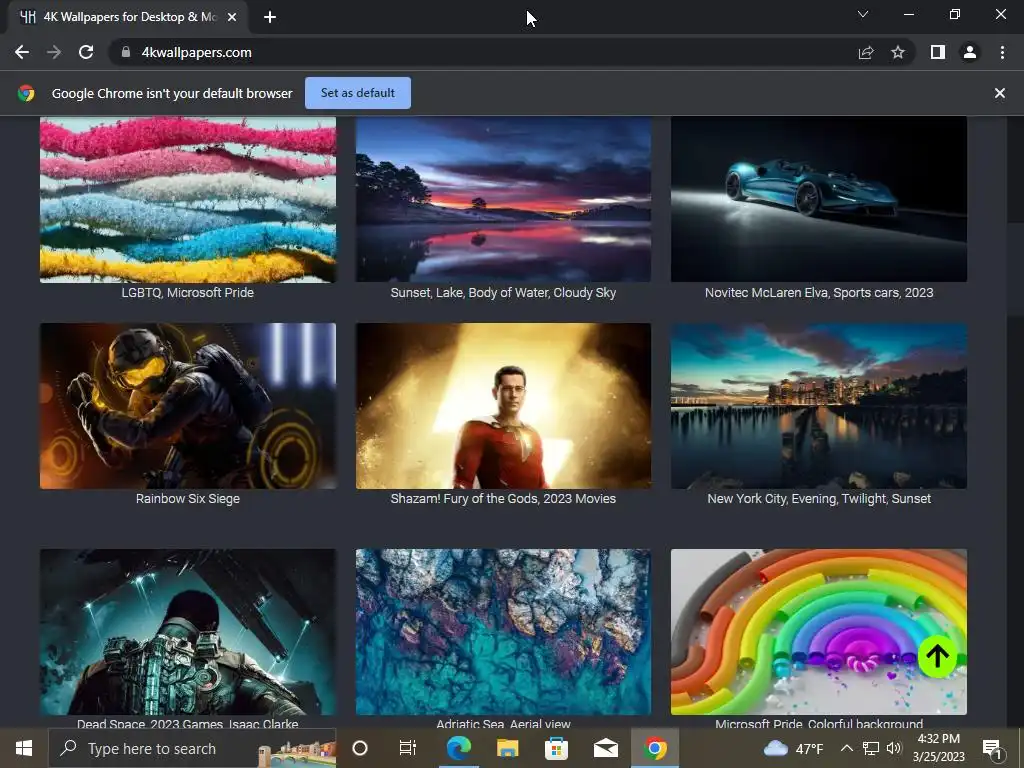Open network settings from the tray
The image size is (1024, 768).
[871, 748]
